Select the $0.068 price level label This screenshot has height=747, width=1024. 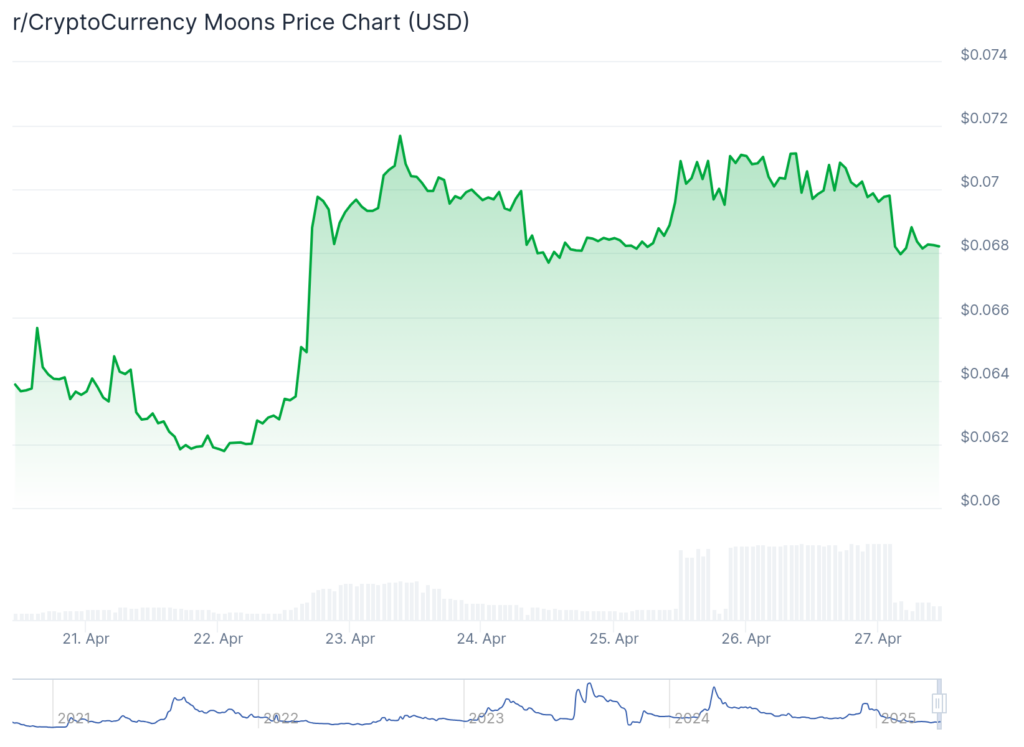(x=984, y=246)
